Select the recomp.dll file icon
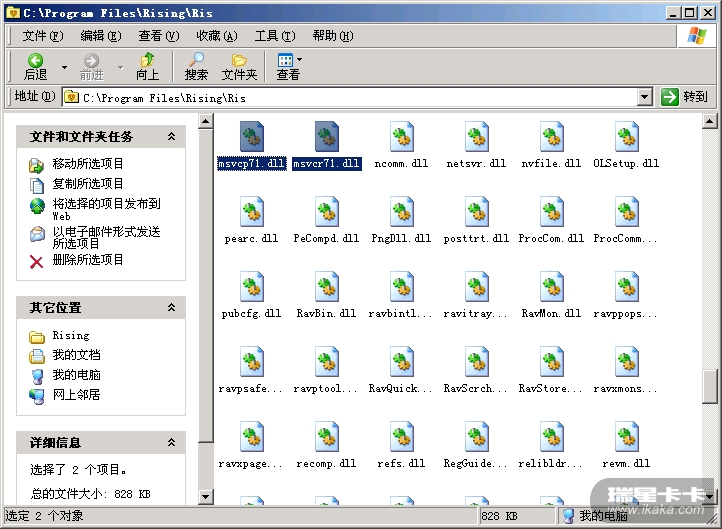 (x=327, y=436)
